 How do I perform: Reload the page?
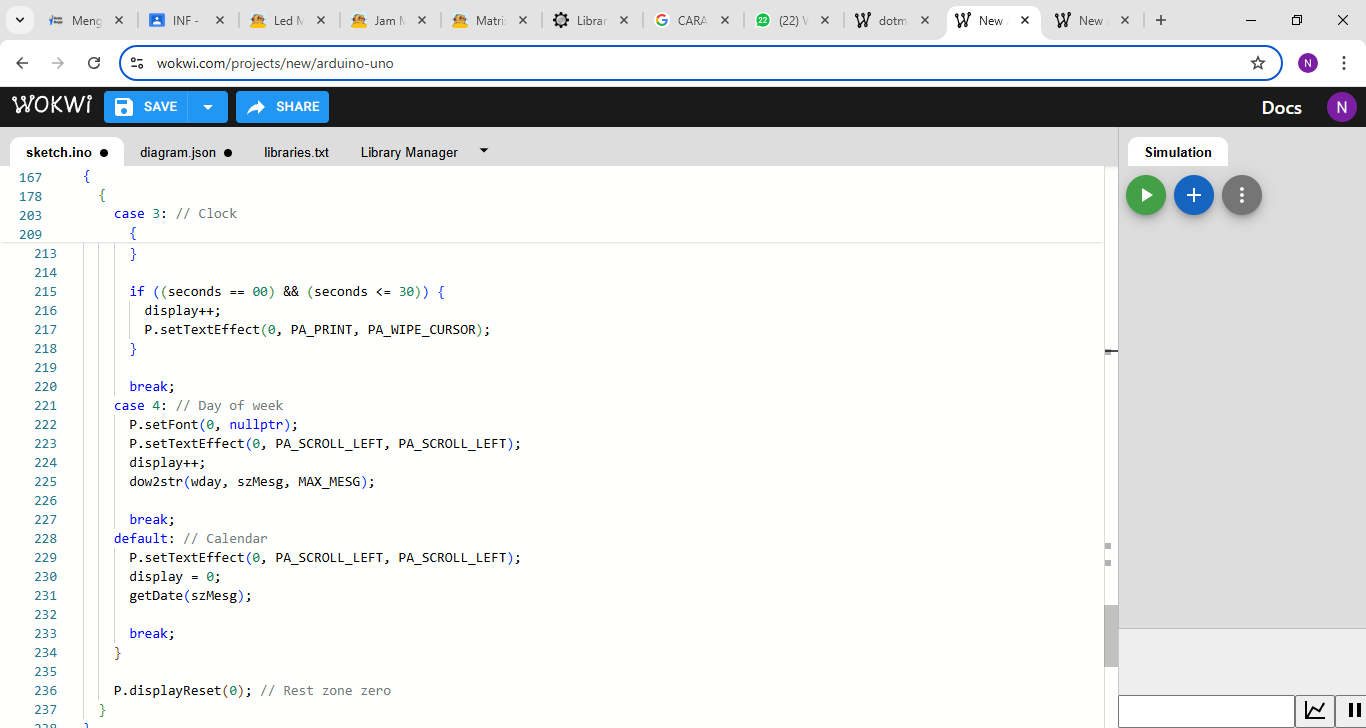(x=94, y=63)
